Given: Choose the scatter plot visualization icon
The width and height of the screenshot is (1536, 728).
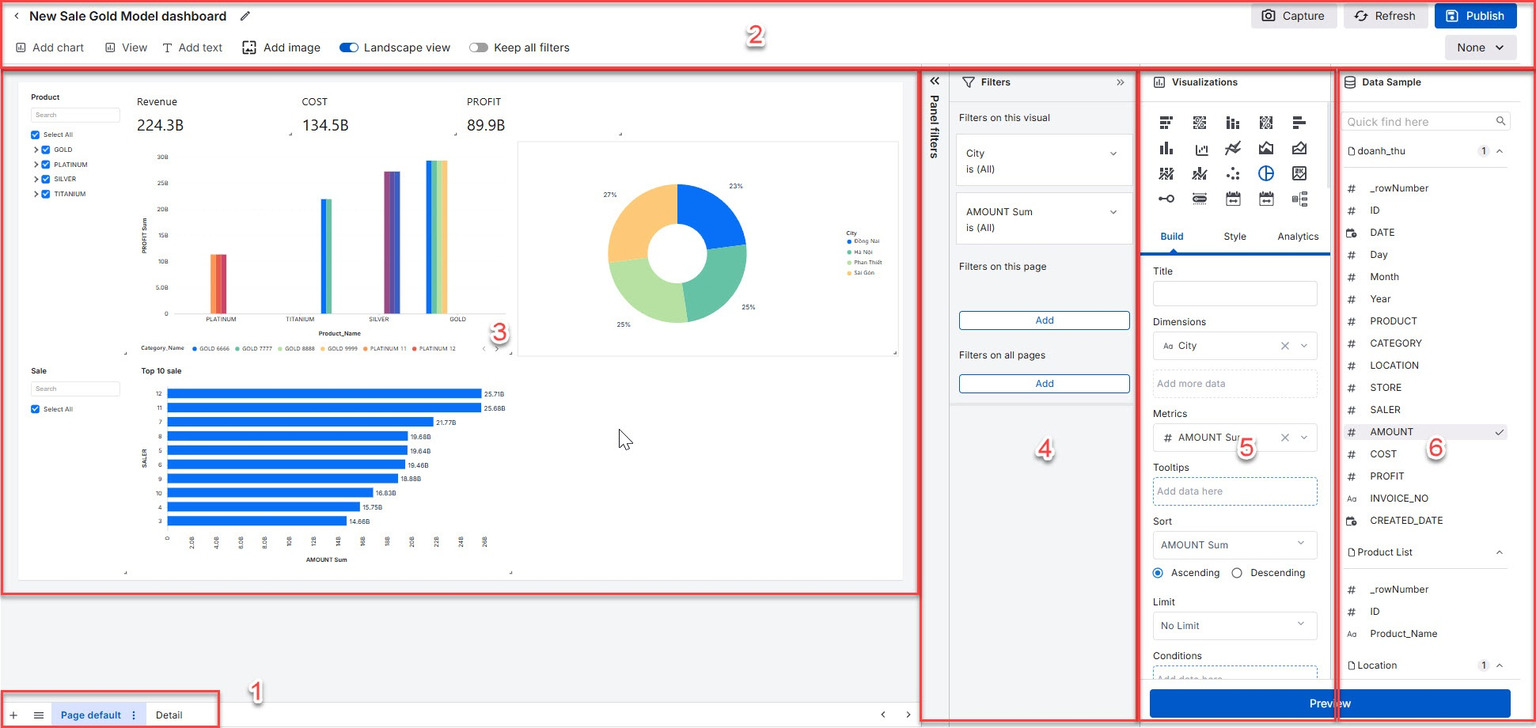Looking at the screenshot, I should point(1233,174).
